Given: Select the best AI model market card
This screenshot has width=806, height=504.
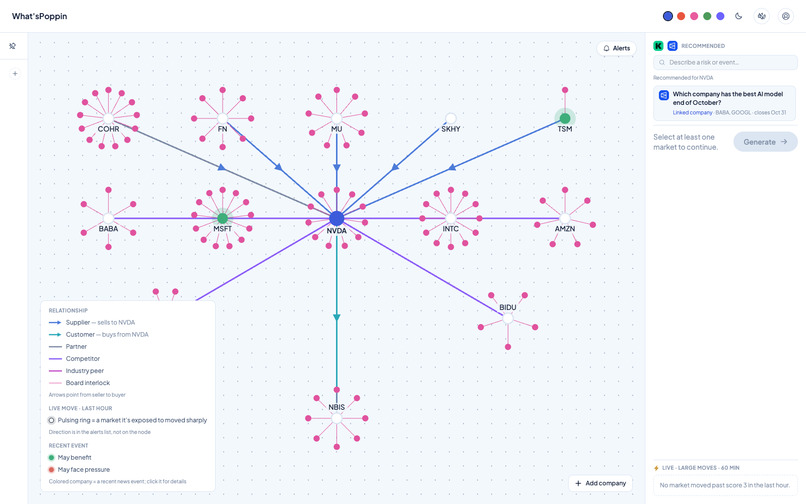Looking at the screenshot, I should pyautogui.click(x=725, y=103).
